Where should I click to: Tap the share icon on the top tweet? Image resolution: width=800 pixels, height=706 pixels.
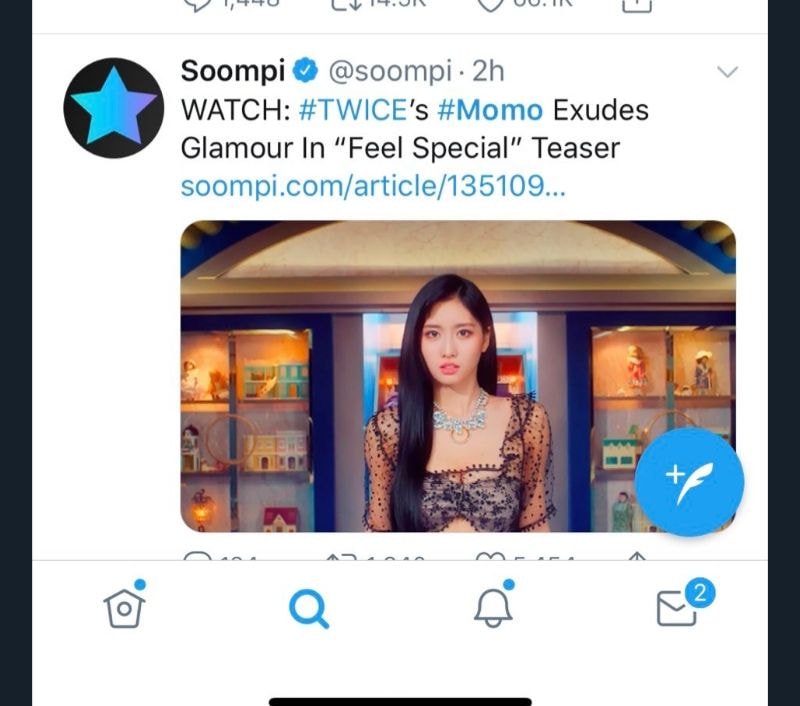tap(638, 5)
